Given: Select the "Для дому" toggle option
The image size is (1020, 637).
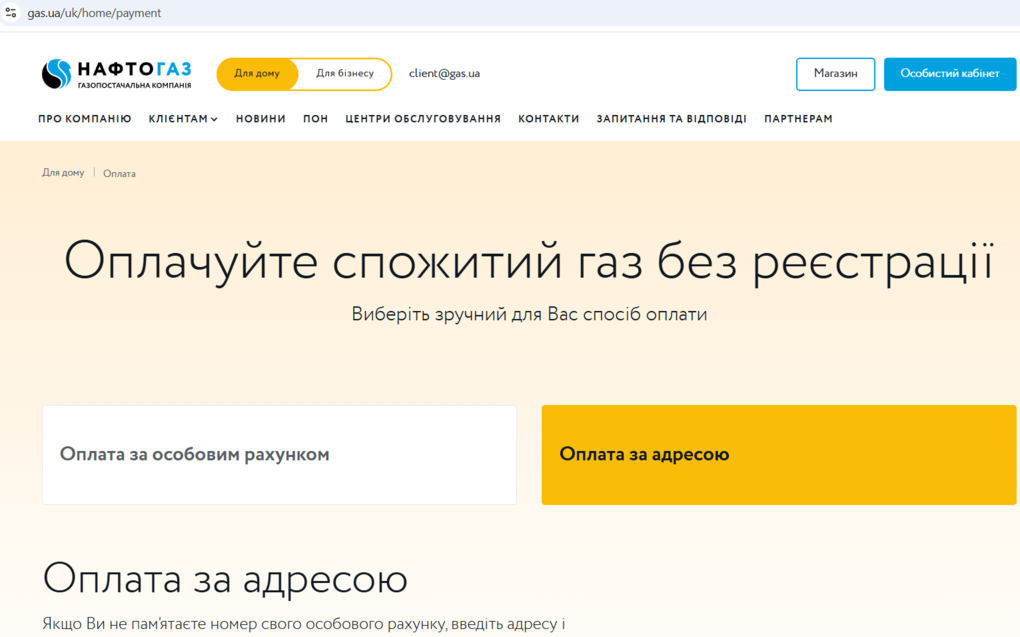Looking at the screenshot, I should (x=257, y=74).
